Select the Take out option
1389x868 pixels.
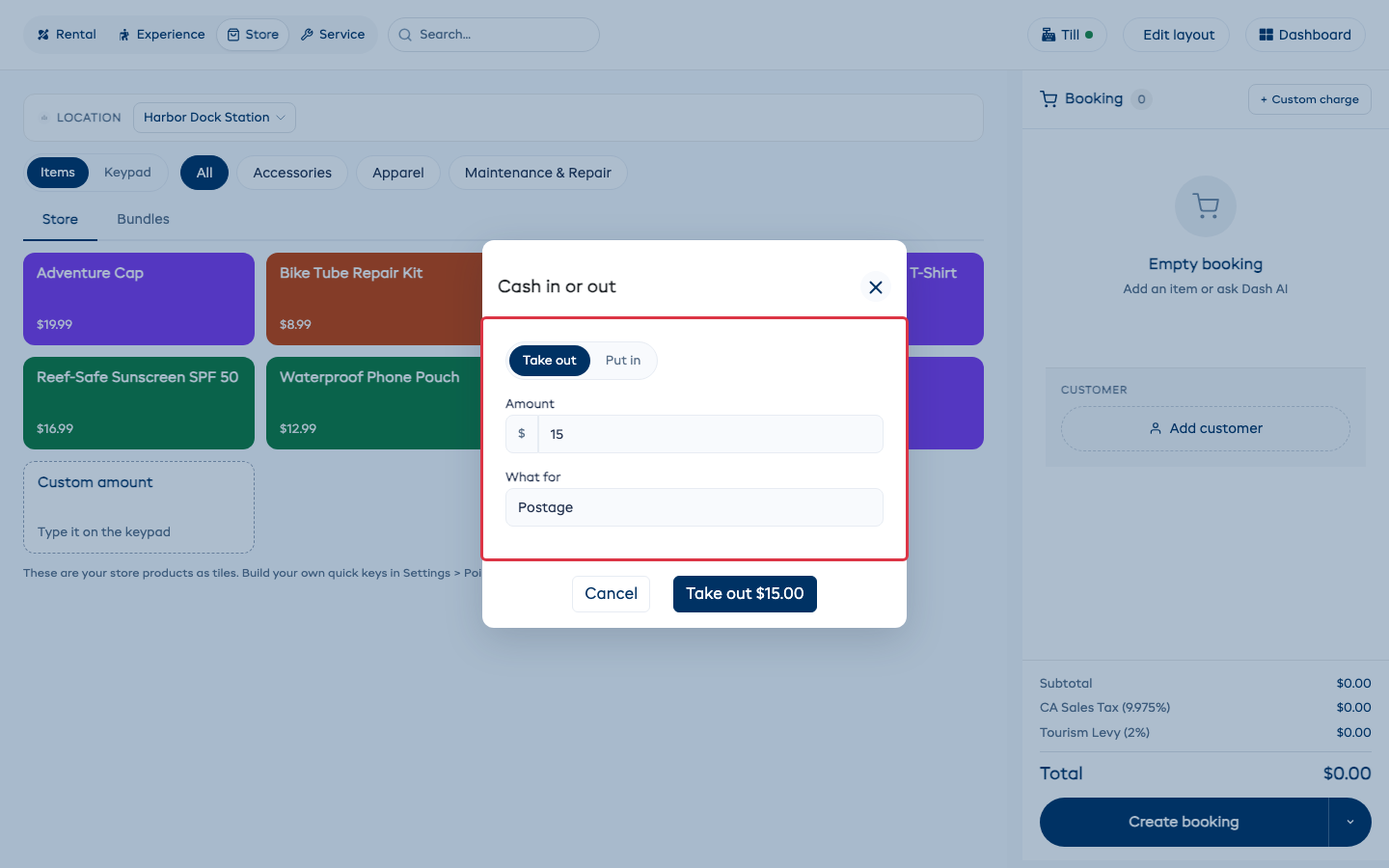tap(549, 361)
